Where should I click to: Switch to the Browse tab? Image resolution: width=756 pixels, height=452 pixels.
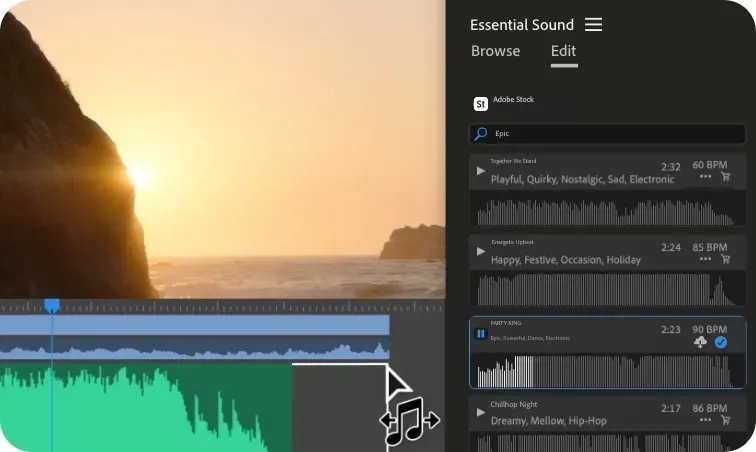coord(495,51)
